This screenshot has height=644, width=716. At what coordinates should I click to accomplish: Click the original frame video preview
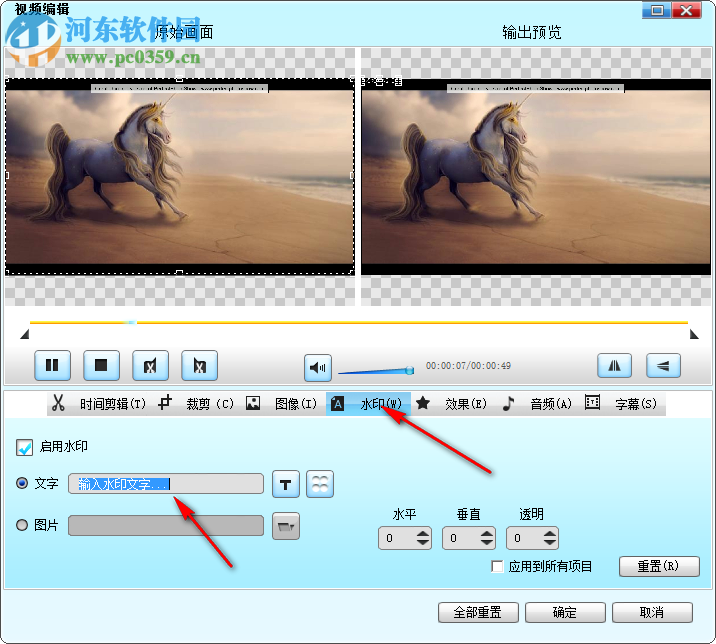[179, 177]
